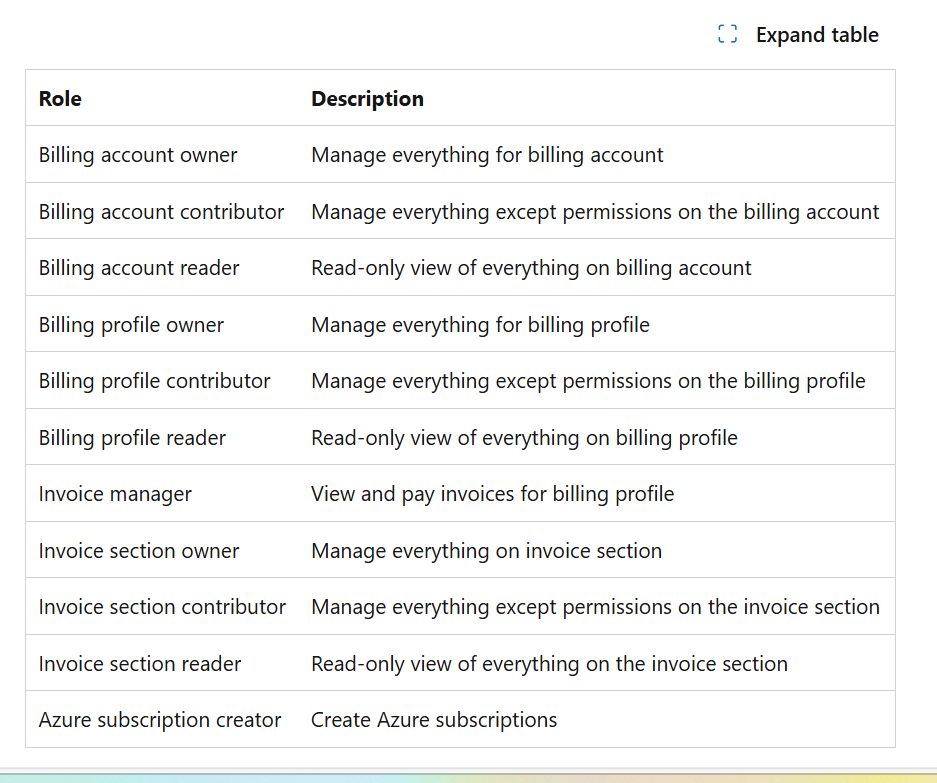Select the Billing account owner row
This screenshot has height=783, width=937.
click(138, 155)
